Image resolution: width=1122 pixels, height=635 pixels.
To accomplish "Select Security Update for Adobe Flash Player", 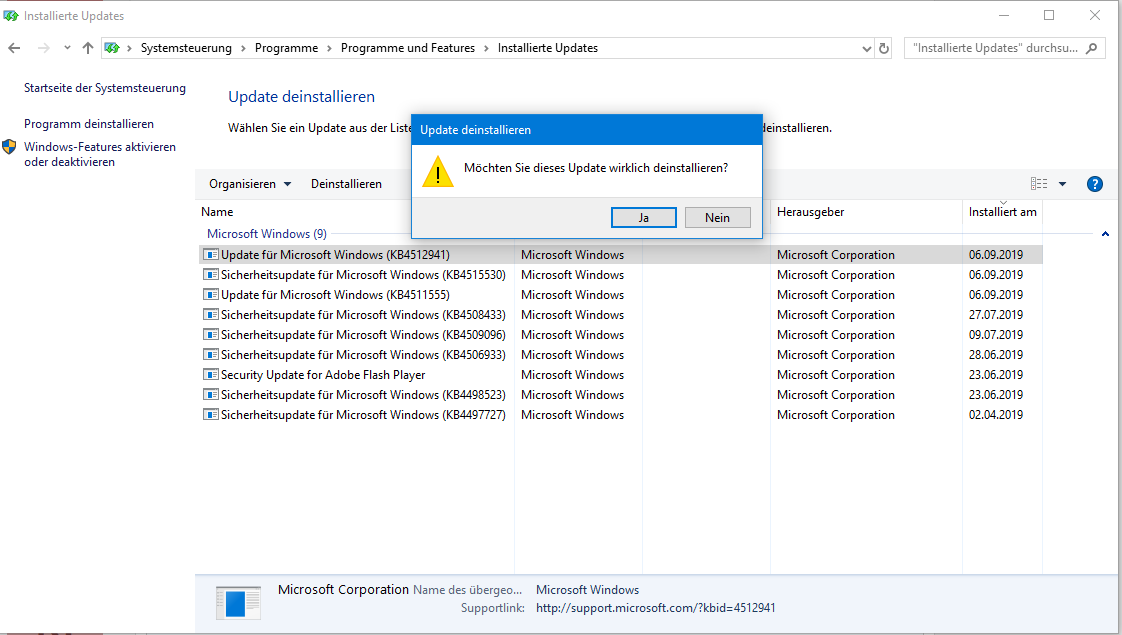I will pos(620,375).
